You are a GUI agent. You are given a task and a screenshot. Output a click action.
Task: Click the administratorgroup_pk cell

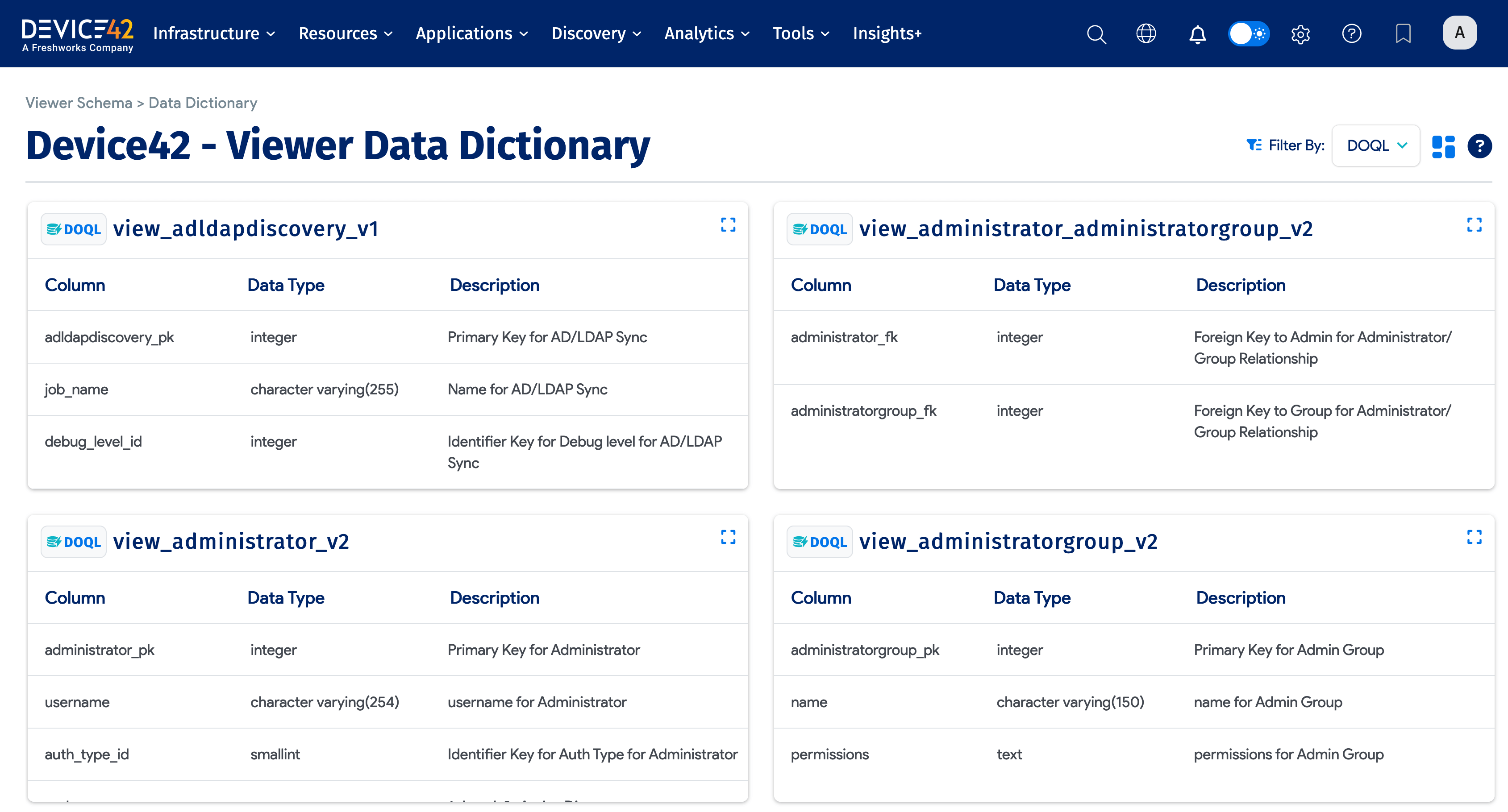(x=865, y=650)
